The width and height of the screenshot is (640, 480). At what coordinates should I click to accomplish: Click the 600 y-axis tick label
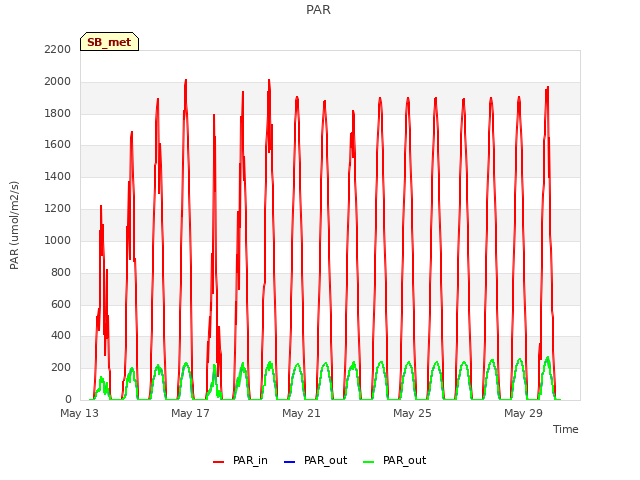coord(61,304)
